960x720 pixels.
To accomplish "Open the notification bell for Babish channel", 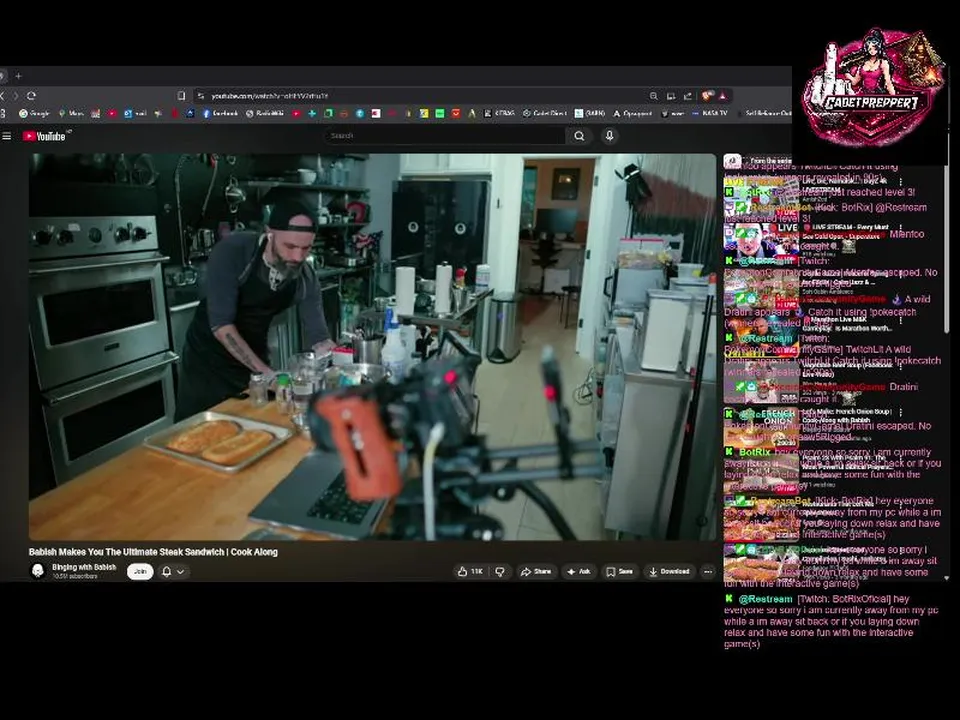I will tap(167, 572).
